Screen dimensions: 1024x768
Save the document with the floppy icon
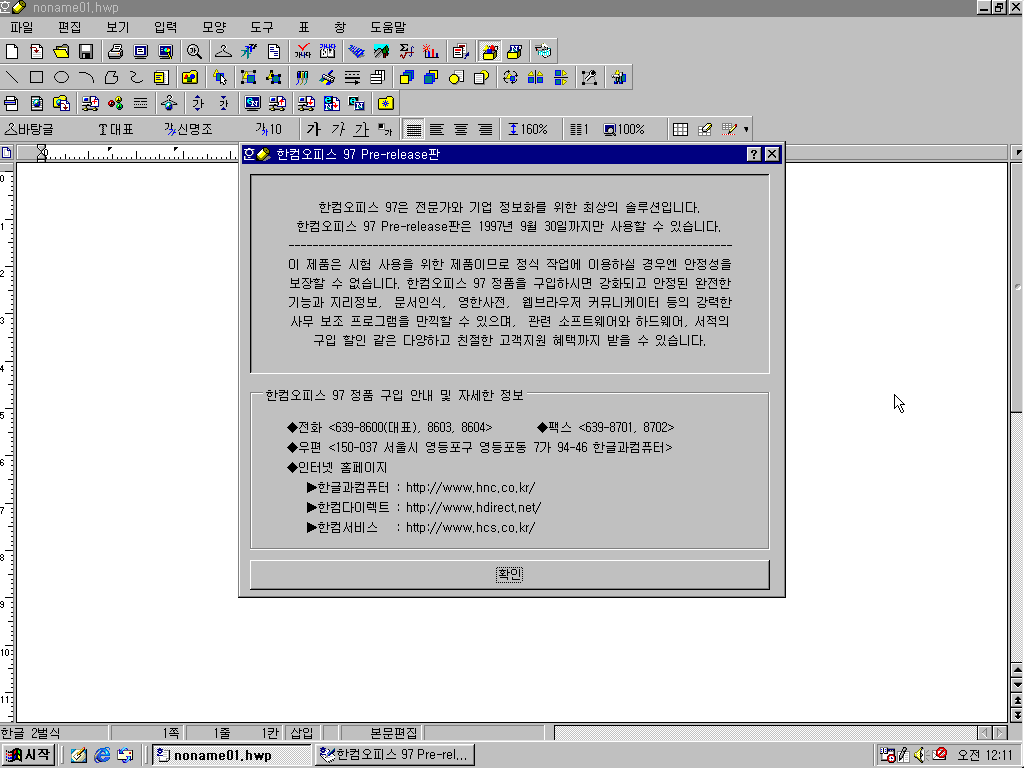86,52
